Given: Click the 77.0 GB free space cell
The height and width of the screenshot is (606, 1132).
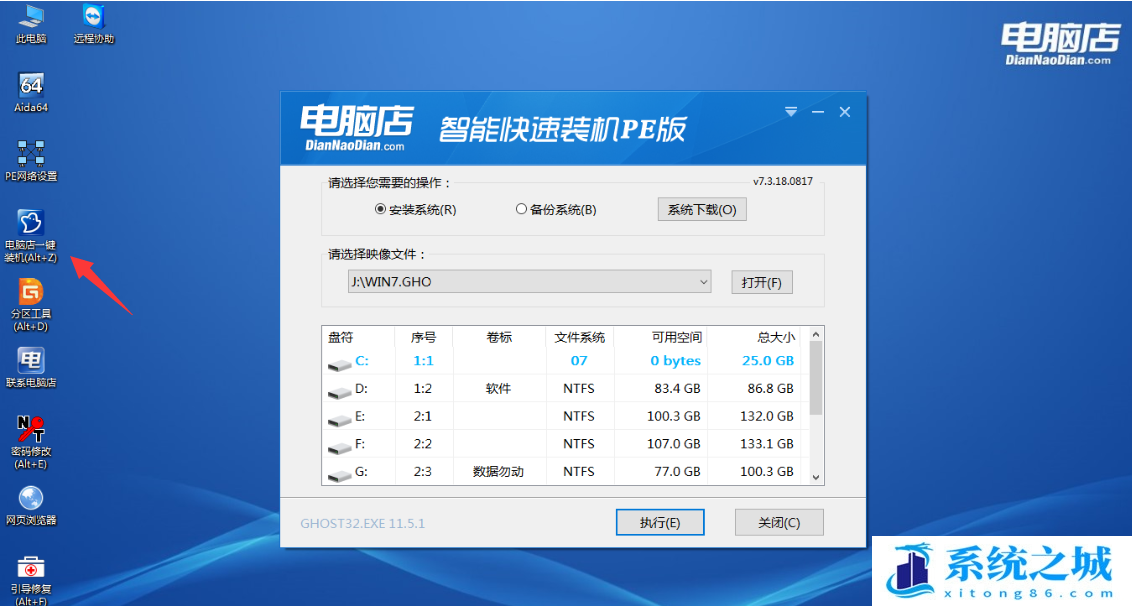Looking at the screenshot, I should pos(677,472).
